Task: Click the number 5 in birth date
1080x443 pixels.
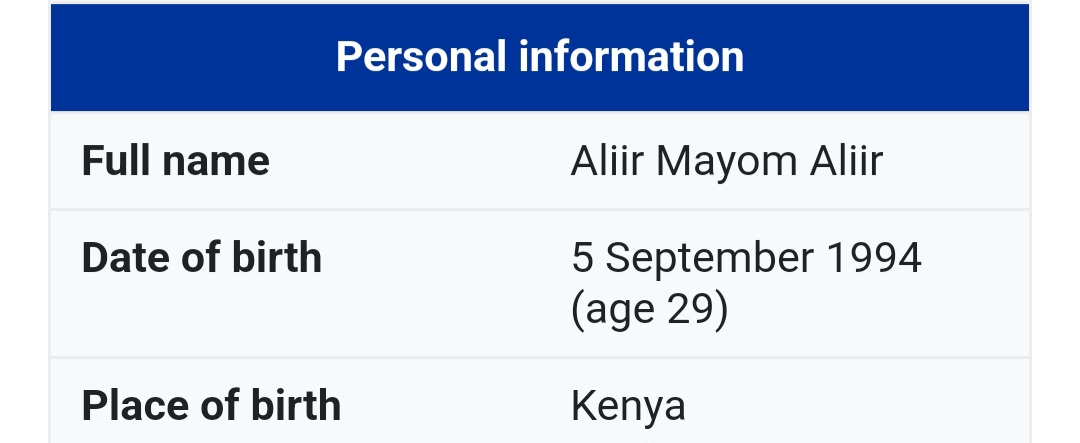Action: 582,258
